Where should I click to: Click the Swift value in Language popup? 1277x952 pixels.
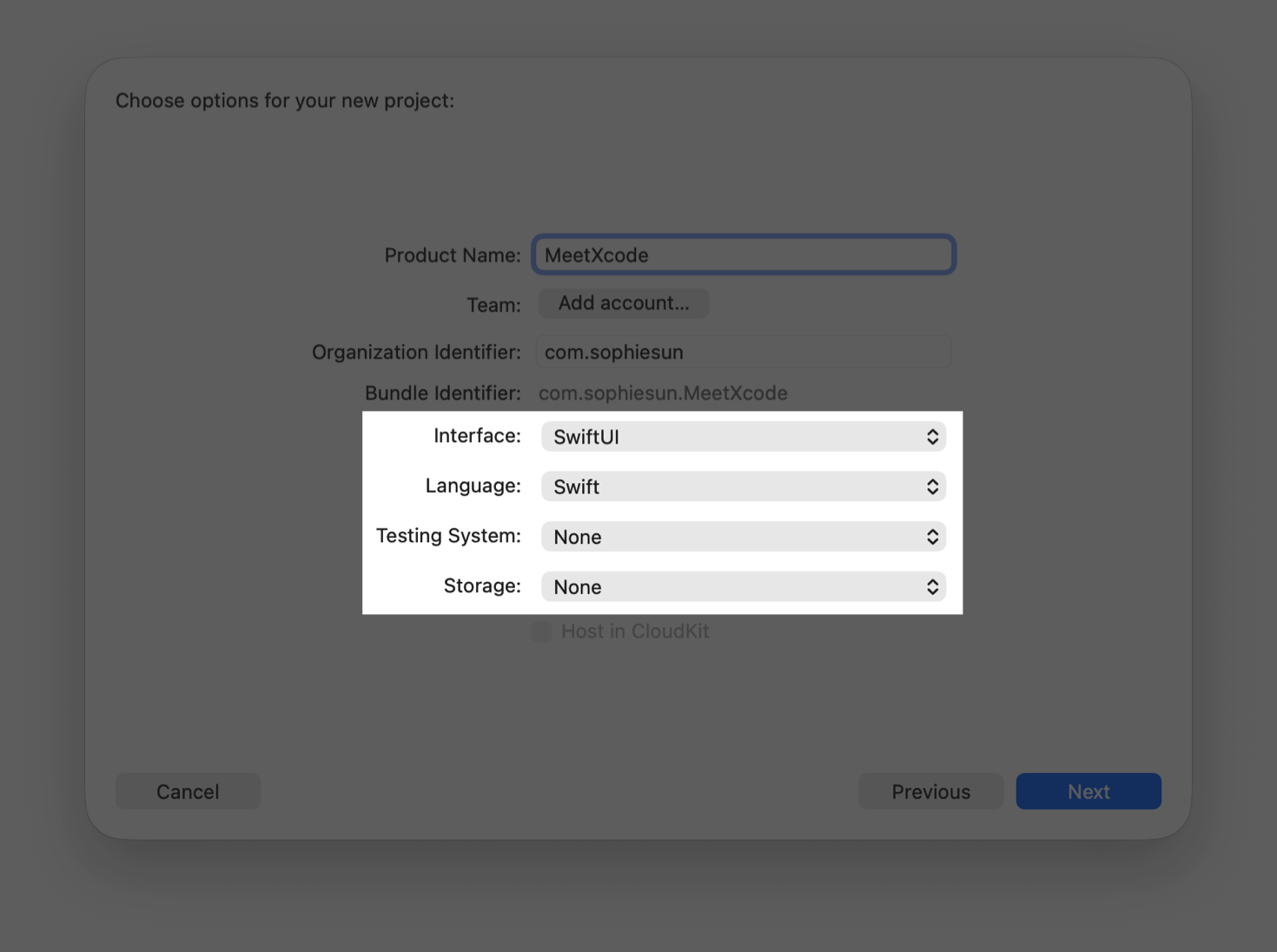576,486
